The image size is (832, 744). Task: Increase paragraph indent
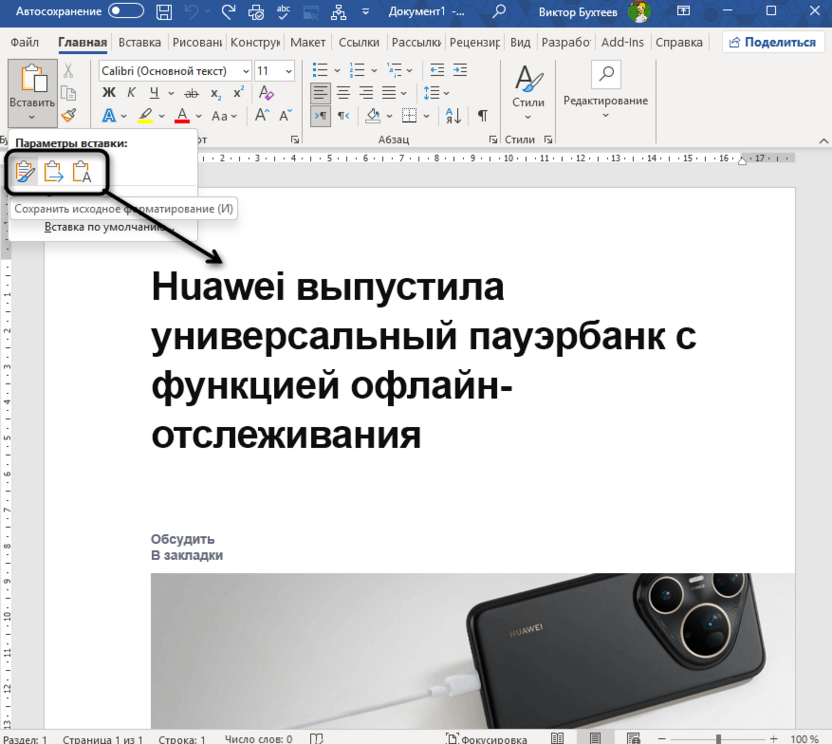coord(460,70)
